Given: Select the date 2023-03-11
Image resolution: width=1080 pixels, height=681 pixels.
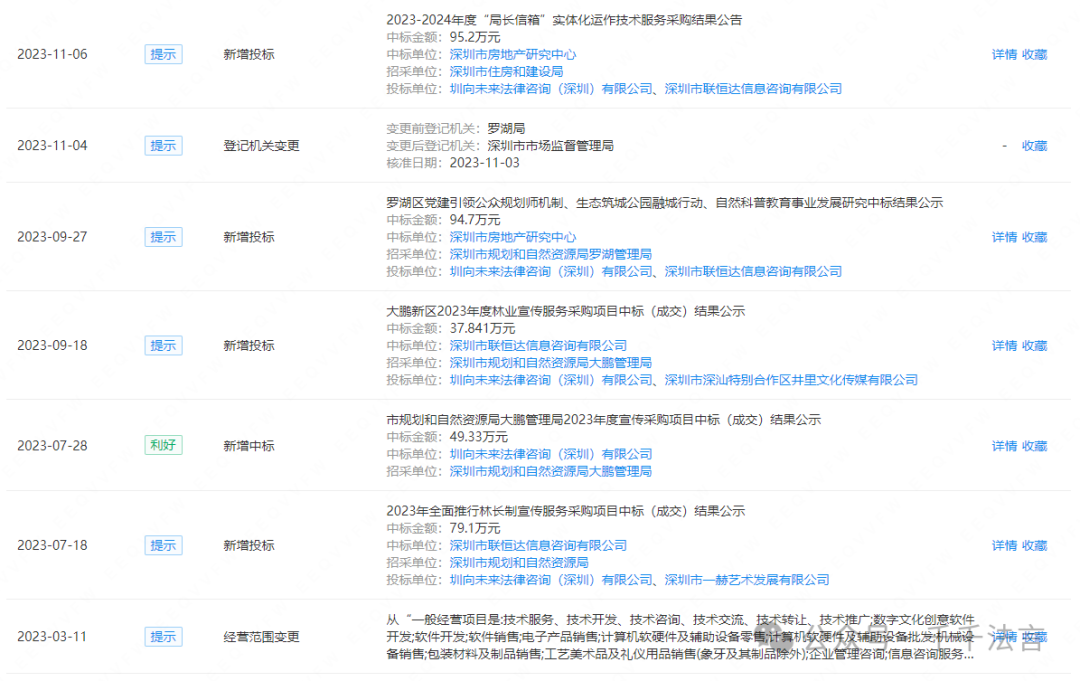Looking at the screenshot, I should coord(52,637).
